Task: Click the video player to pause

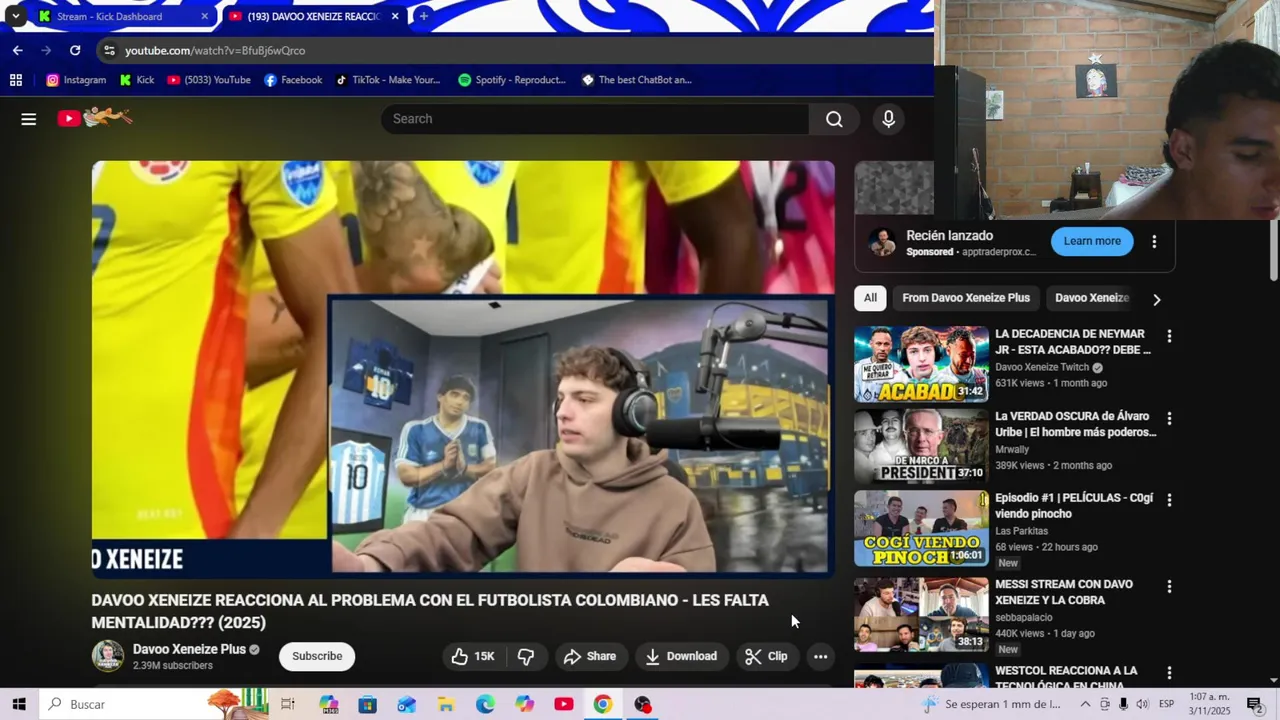Action: click(463, 369)
